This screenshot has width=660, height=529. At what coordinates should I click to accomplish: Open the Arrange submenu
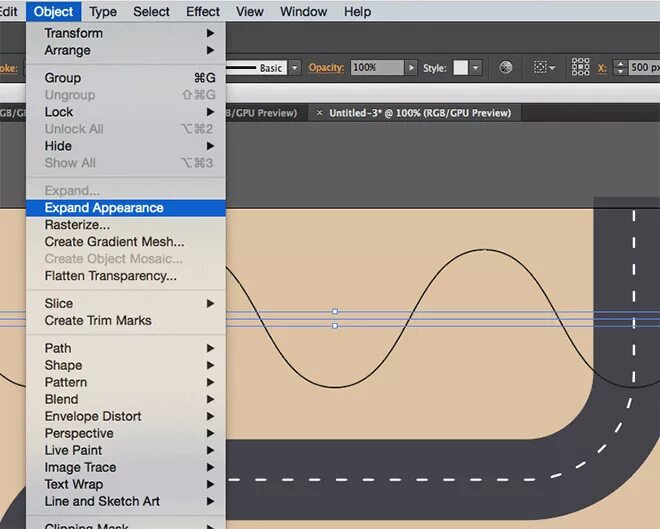pyautogui.click(x=126, y=51)
